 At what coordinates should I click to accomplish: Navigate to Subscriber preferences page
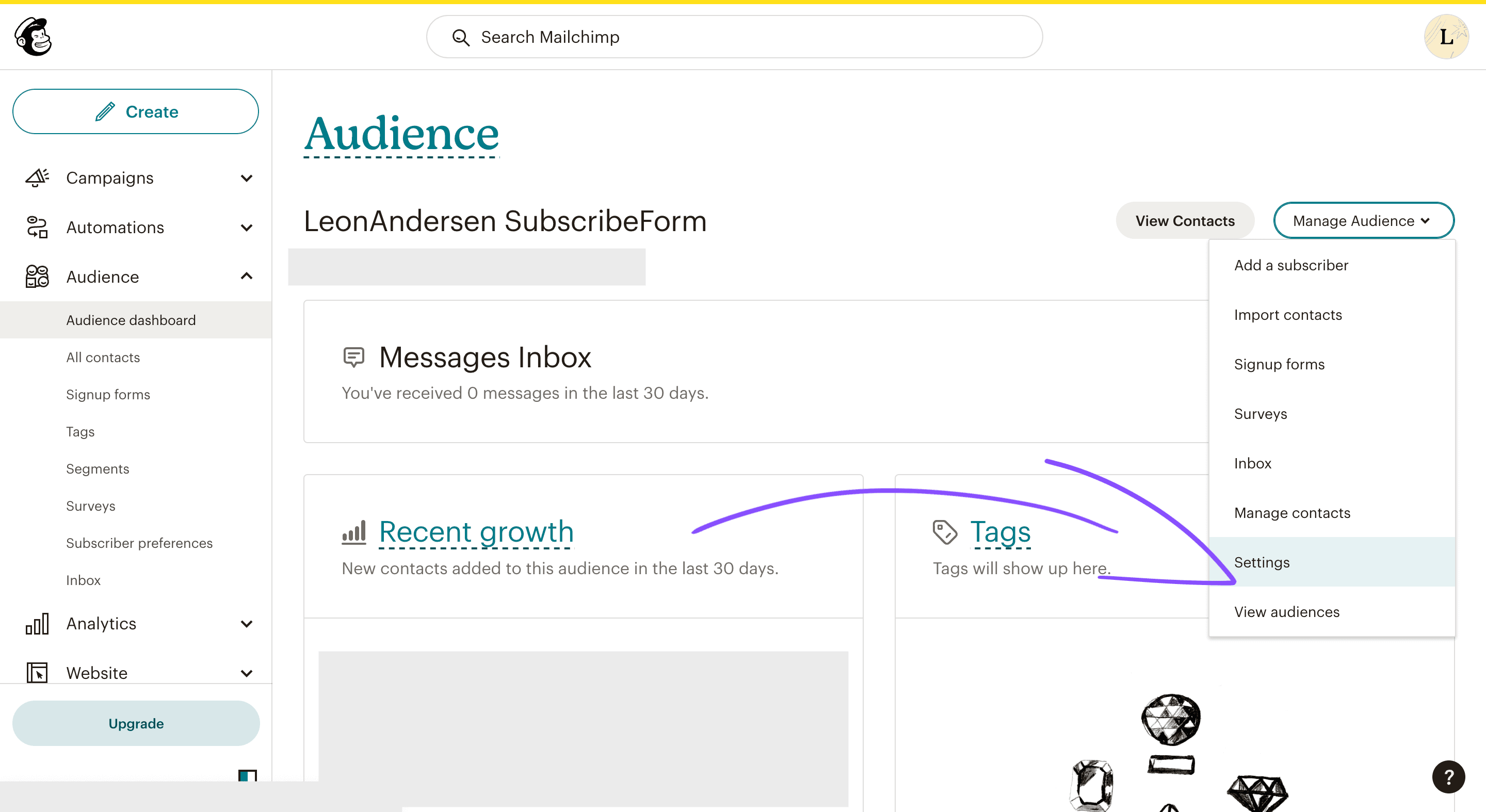pos(139,543)
